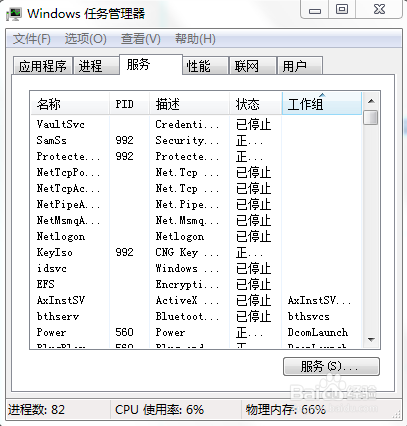This screenshot has width=407, height=426.
Task: Click the Task Manager title bar icon
Action: pos(14,14)
